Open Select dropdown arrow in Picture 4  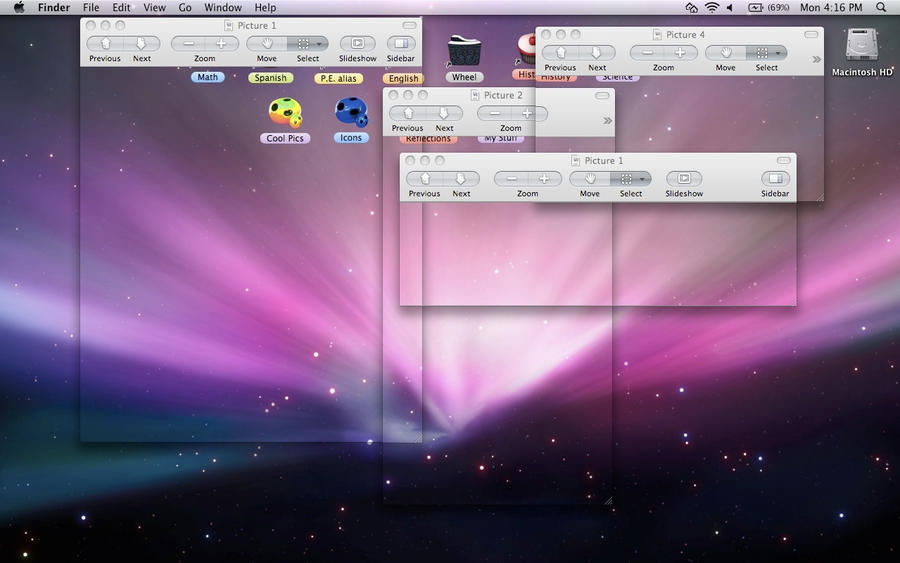tap(779, 53)
